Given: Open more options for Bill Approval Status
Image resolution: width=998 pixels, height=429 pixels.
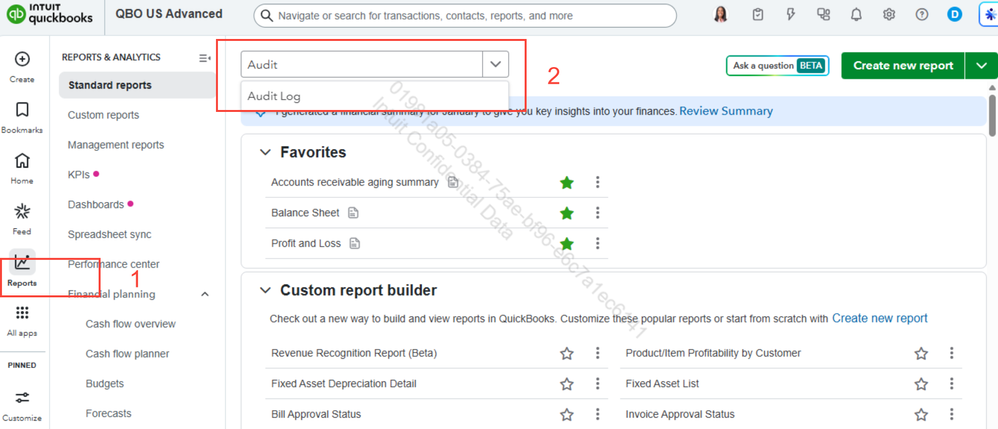Looking at the screenshot, I should coord(597,414).
